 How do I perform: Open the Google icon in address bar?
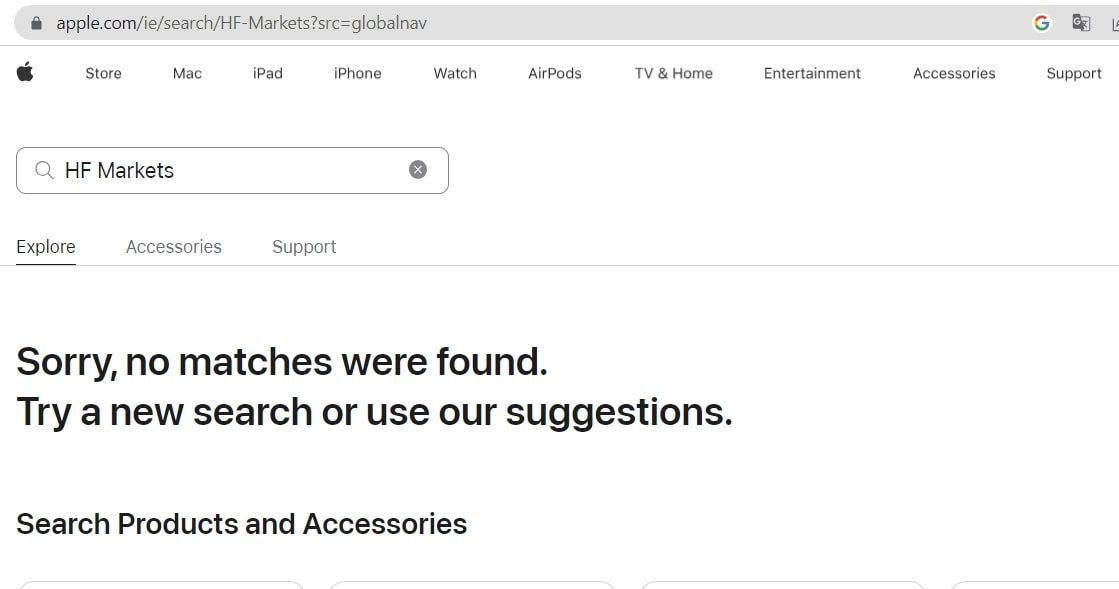click(x=1042, y=23)
